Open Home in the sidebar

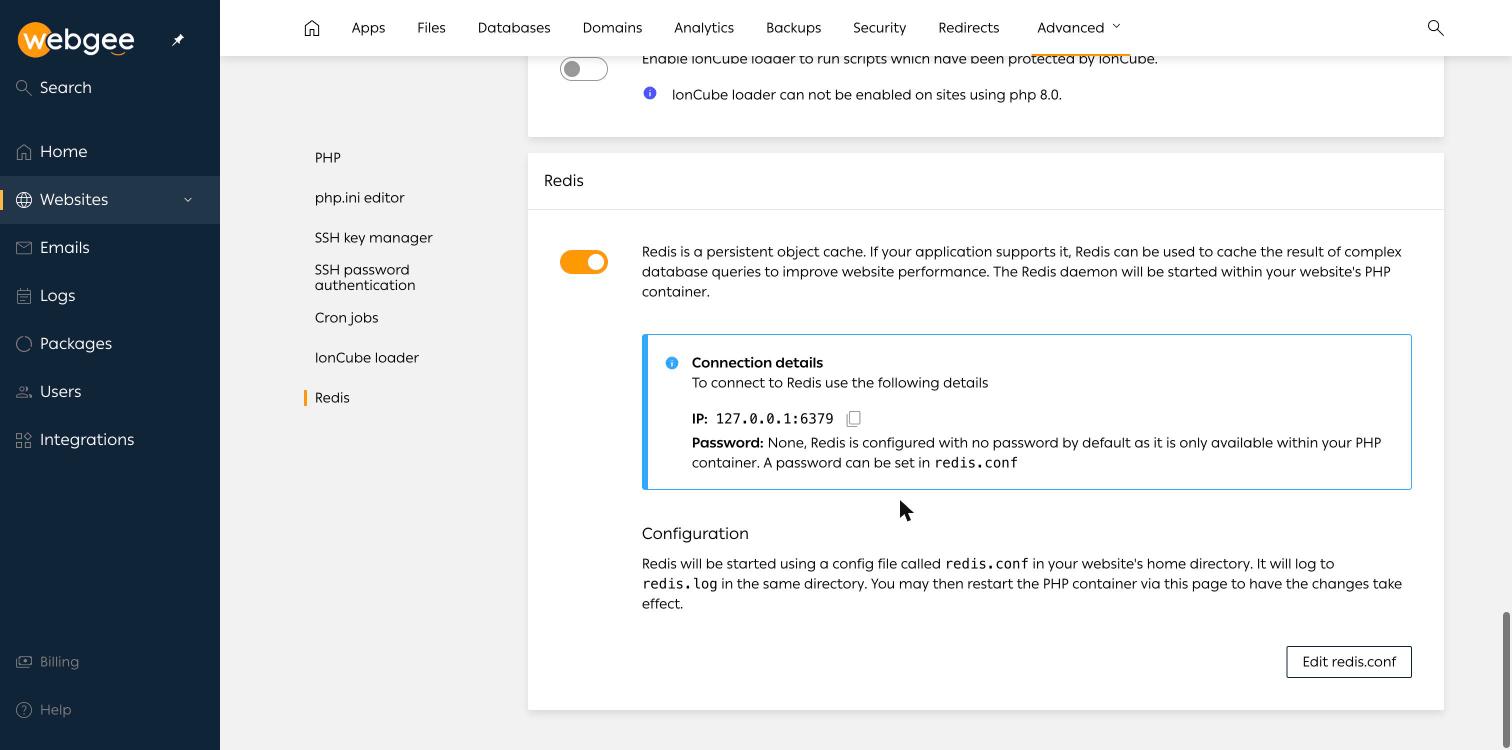click(x=110, y=152)
